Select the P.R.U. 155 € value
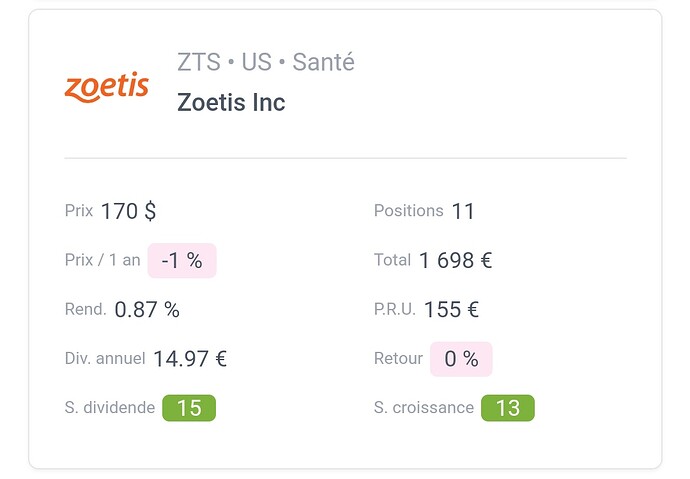The width and height of the screenshot is (690, 479). point(451,310)
